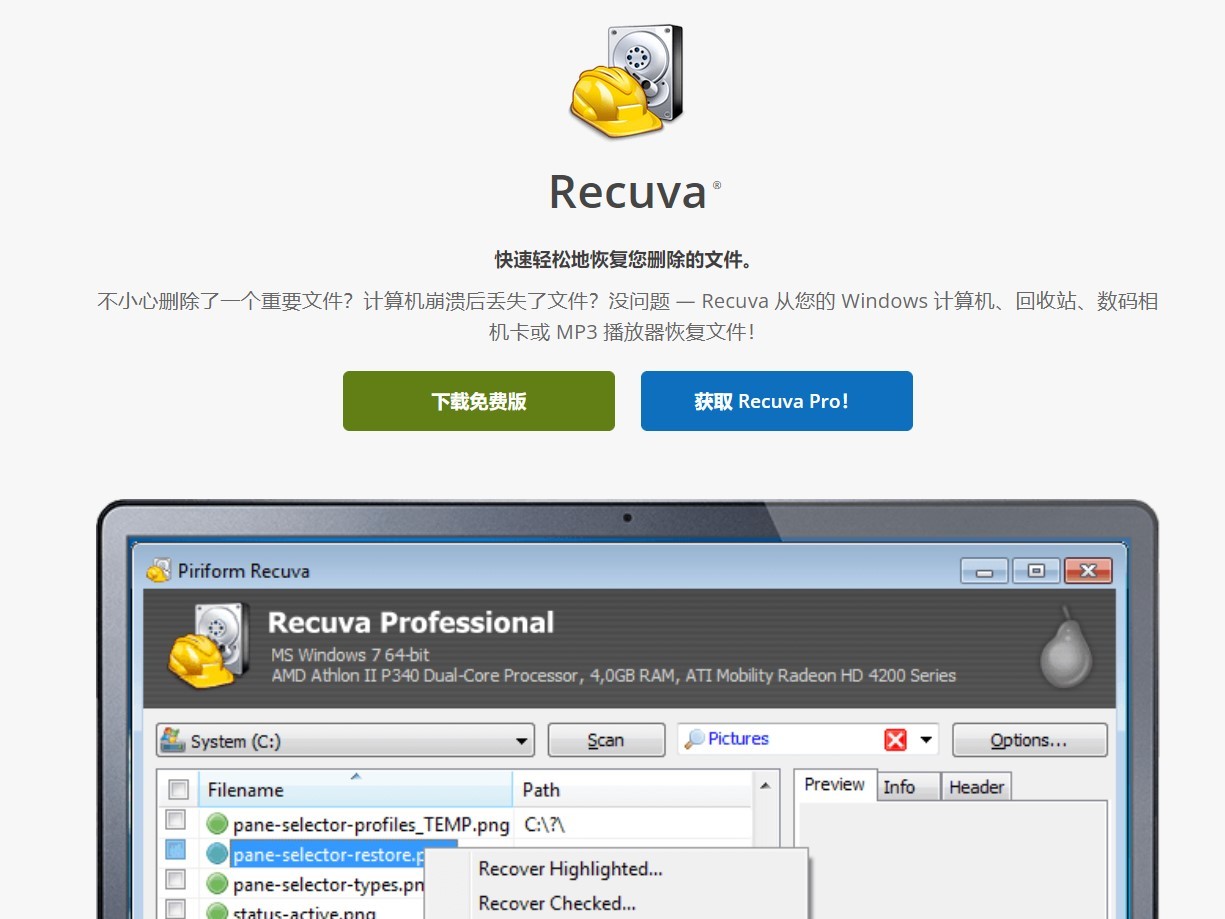This screenshot has width=1225, height=919.
Task: Click green status icon of pane-selector-profiles_TEMP.png
Action: 217,824
